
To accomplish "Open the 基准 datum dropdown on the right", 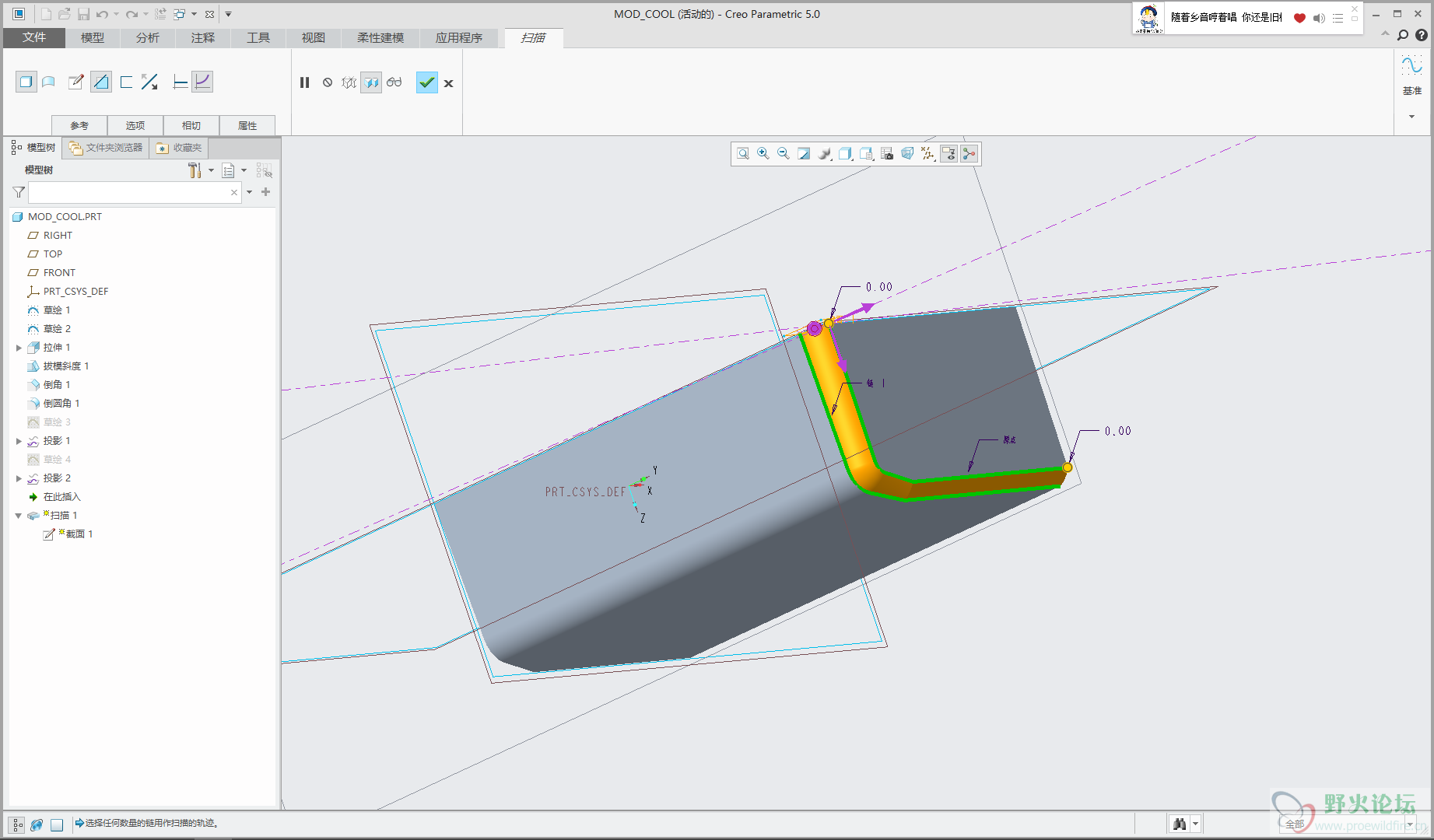I will (x=1411, y=117).
